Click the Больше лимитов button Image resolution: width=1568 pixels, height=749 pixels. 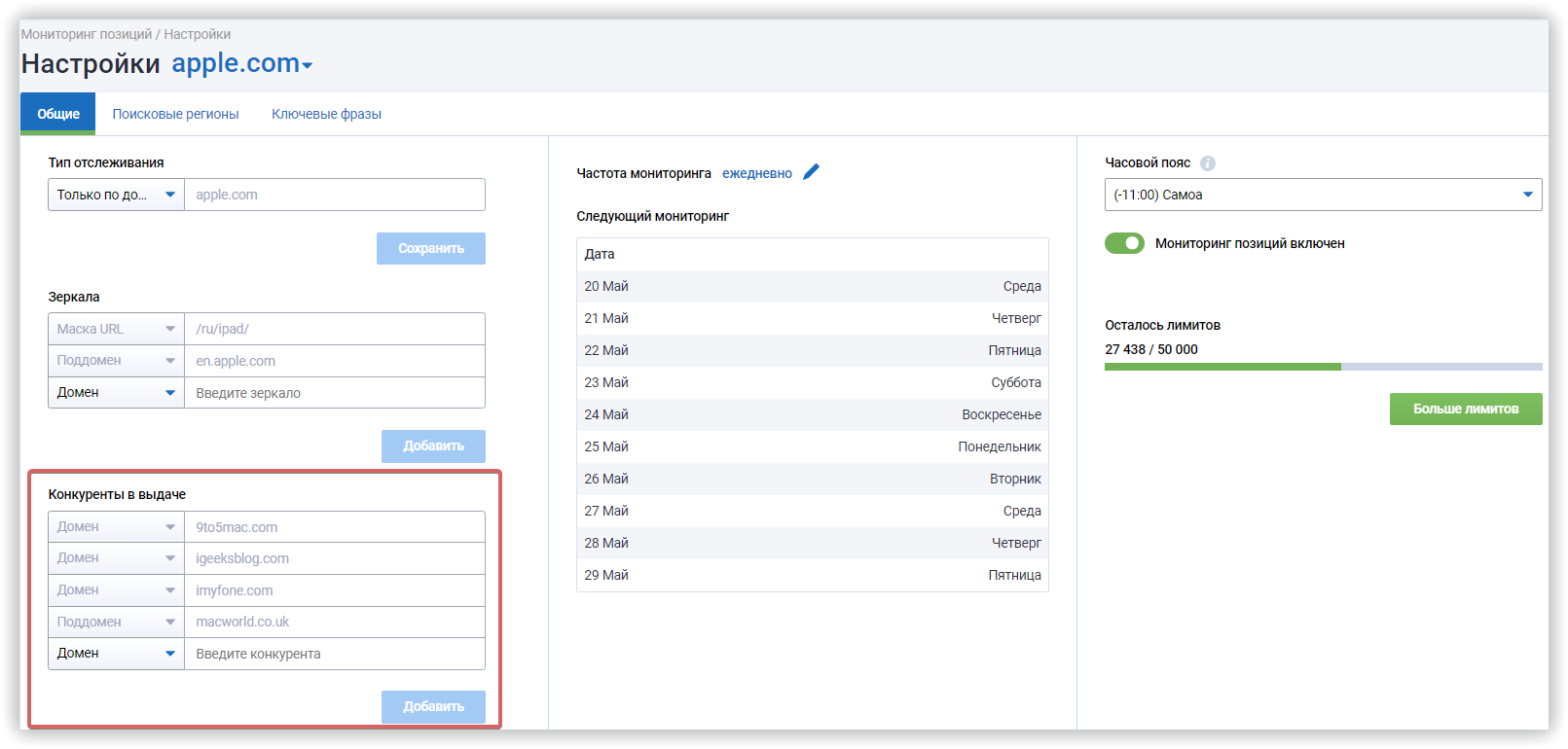pyautogui.click(x=1466, y=409)
